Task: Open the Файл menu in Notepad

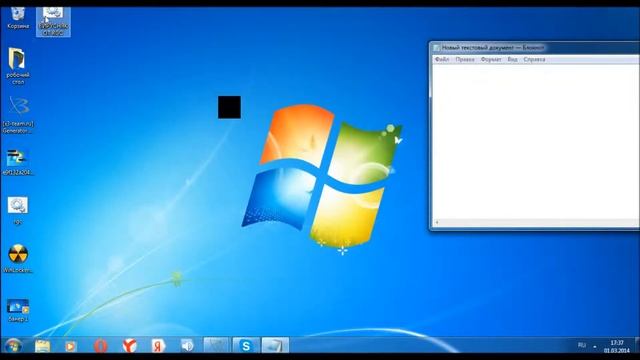Action: (x=442, y=60)
